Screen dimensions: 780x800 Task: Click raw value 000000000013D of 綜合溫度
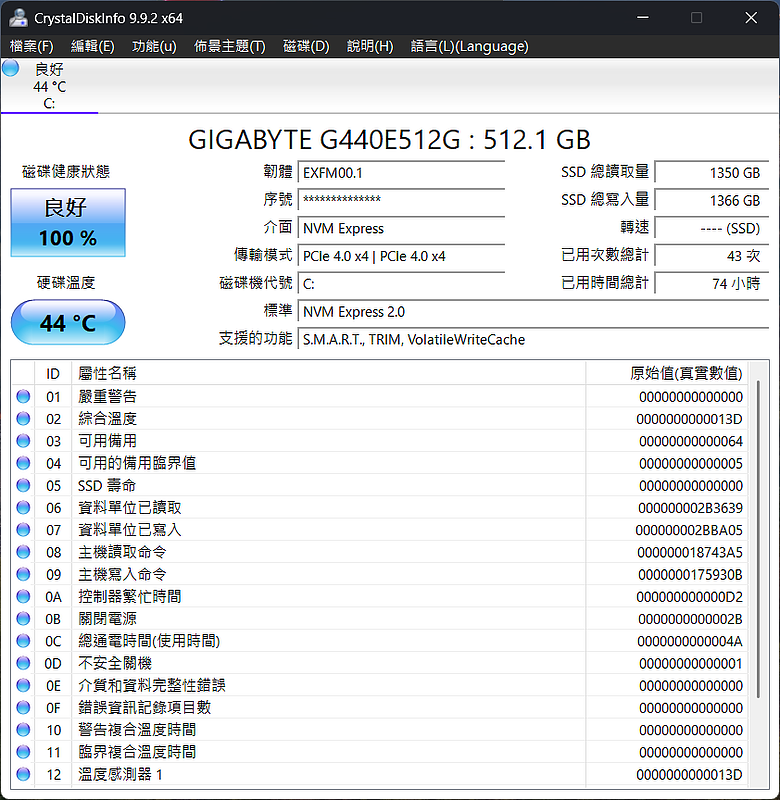pos(689,419)
